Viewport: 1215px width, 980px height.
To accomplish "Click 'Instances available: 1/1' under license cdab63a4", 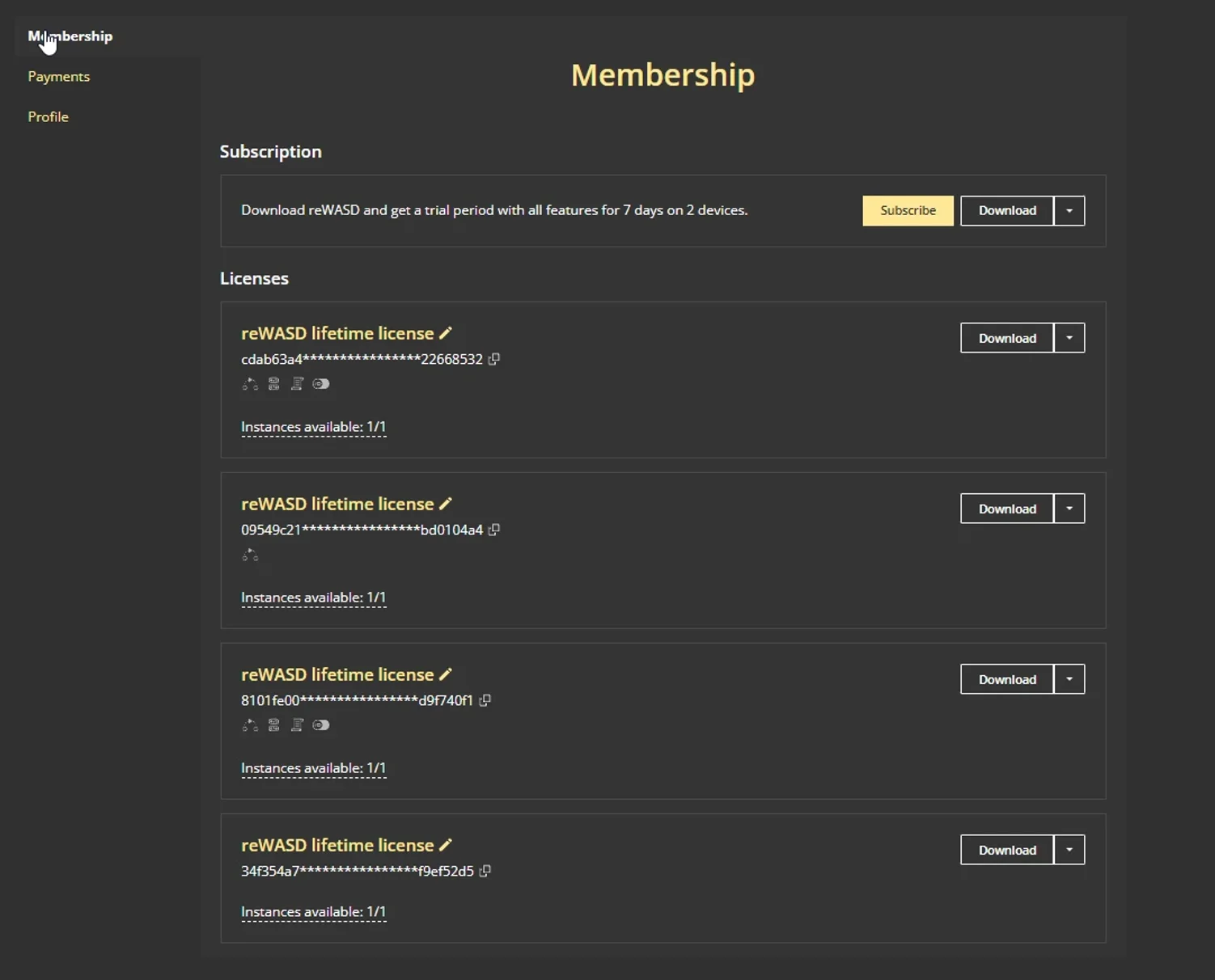I will pyautogui.click(x=314, y=427).
